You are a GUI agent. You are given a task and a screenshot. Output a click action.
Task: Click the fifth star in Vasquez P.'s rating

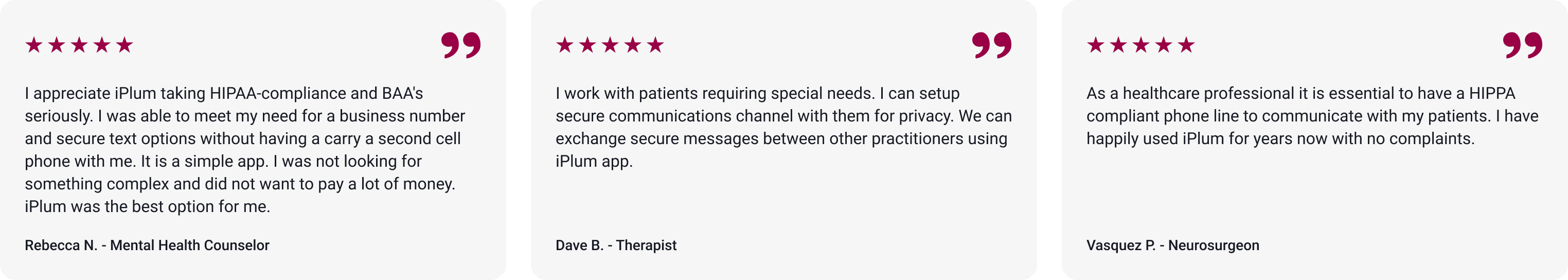[1186, 44]
